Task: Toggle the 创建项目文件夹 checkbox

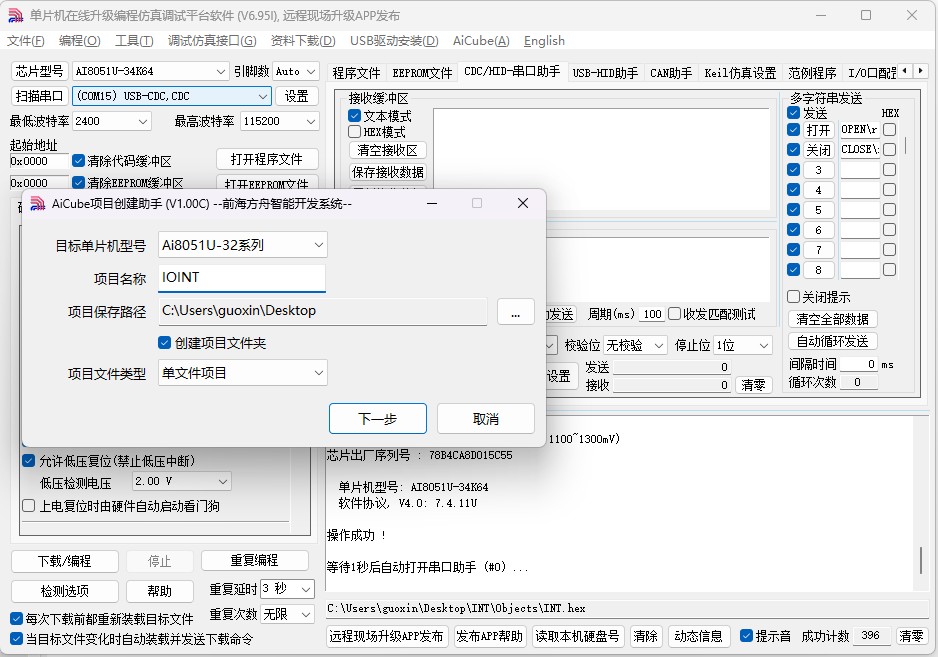Action: click(x=165, y=343)
